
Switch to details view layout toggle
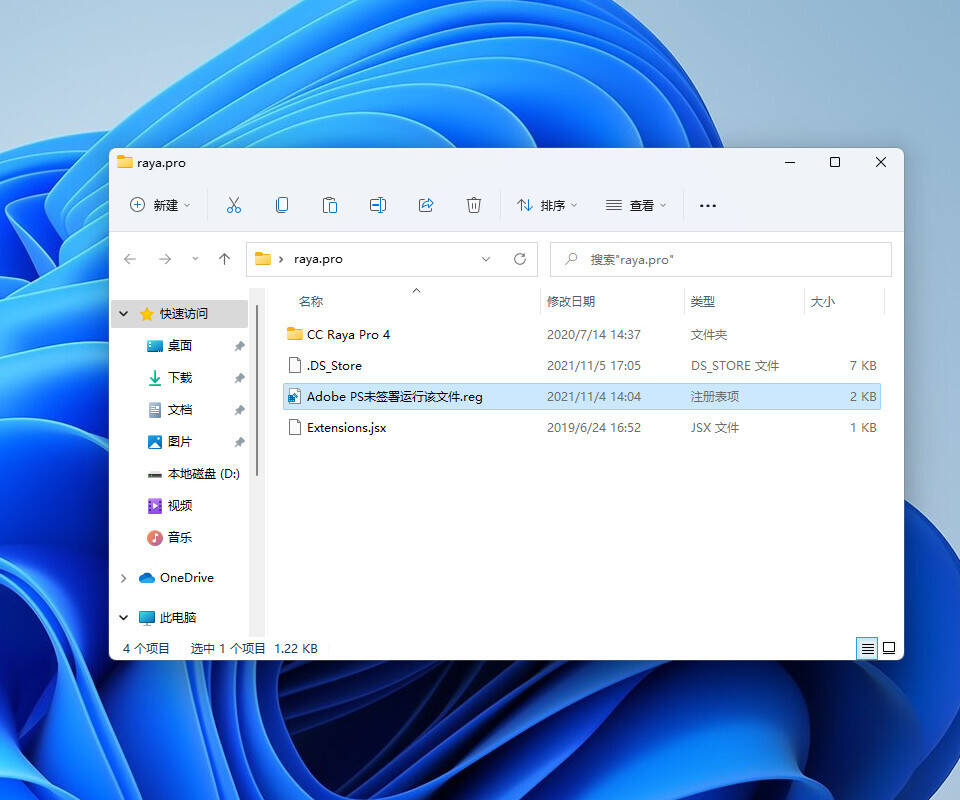tap(866, 648)
